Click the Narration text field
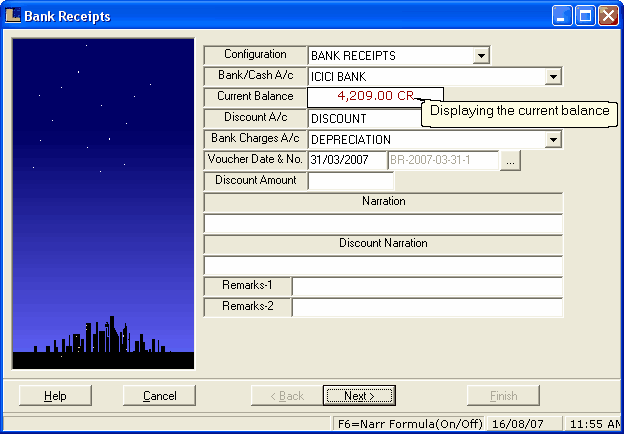The height and width of the screenshot is (434, 624). 383,224
